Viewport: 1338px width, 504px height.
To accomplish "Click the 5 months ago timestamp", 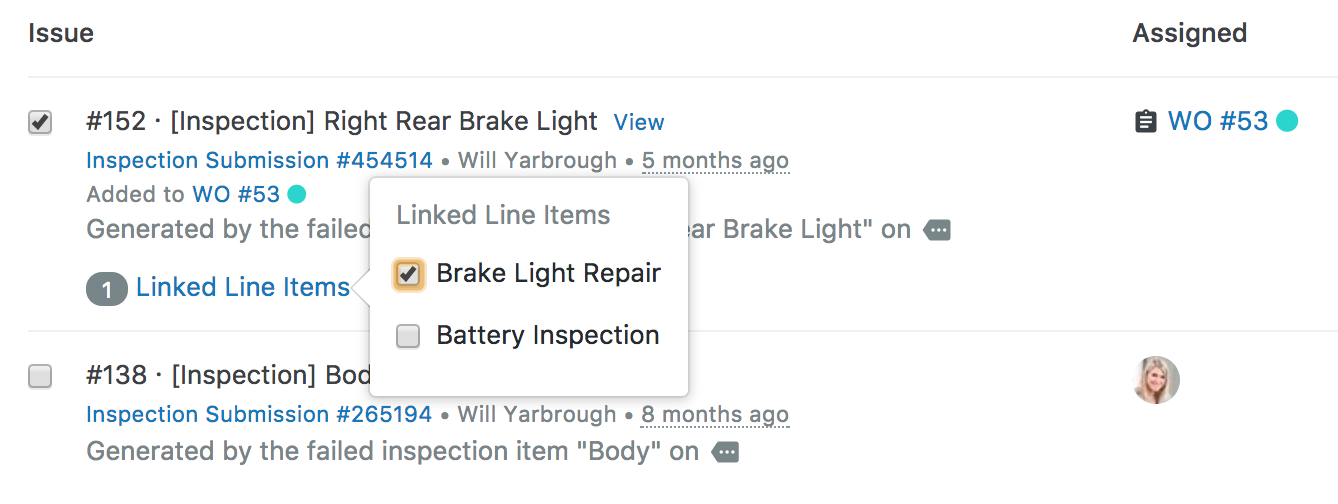I will pos(715,160).
